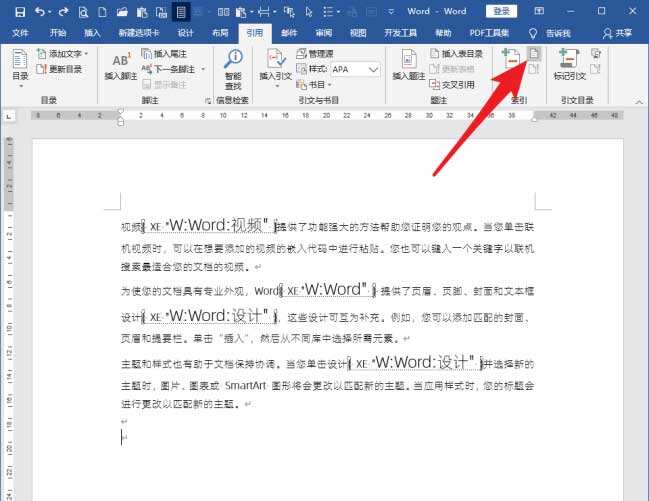This screenshot has width=649, height=501.
Task: Undo the last action
Action: pos(40,12)
